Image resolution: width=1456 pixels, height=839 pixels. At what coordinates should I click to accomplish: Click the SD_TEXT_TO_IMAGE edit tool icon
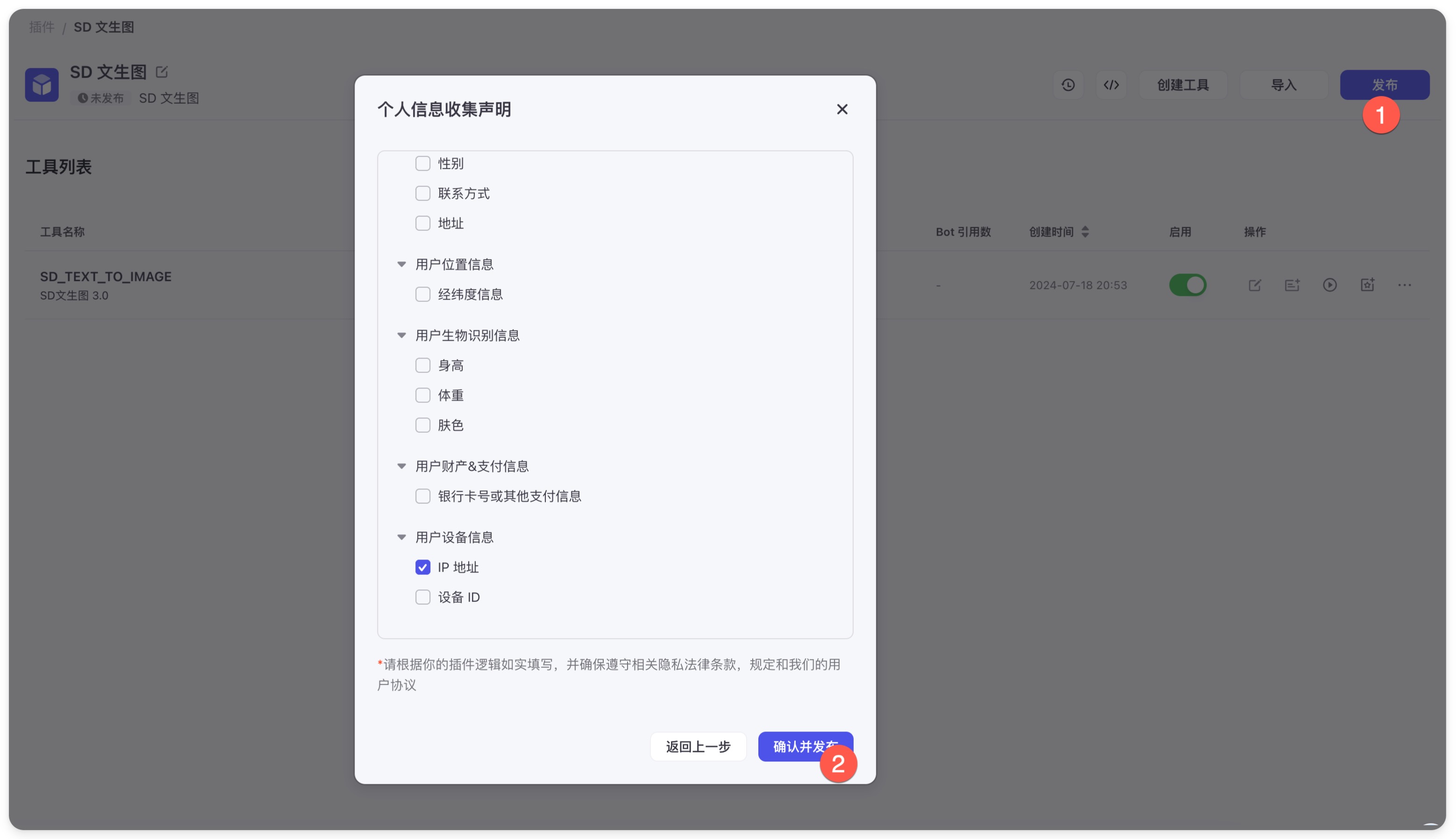click(x=1255, y=285)
